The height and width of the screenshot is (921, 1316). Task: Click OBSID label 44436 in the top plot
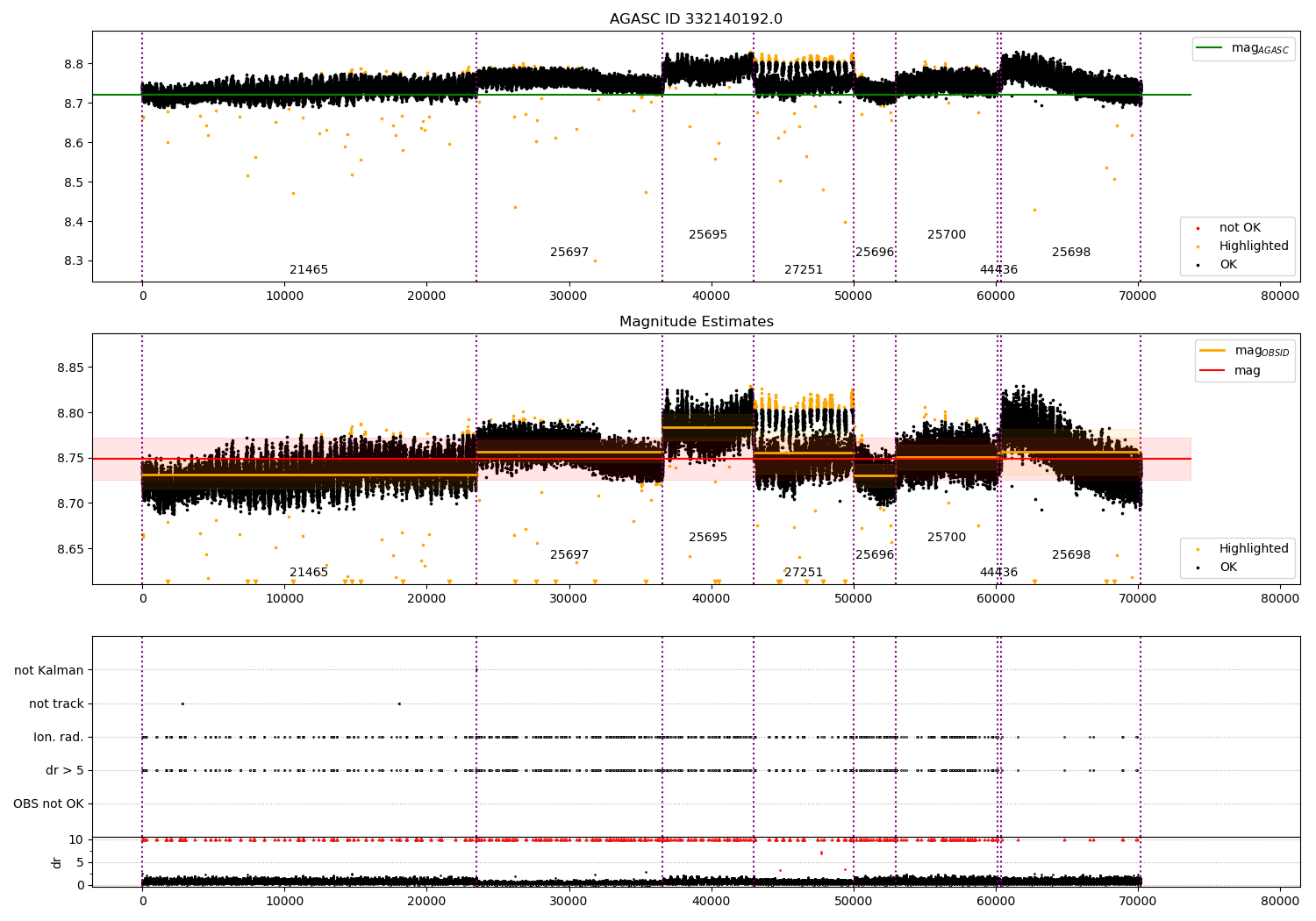[x=999, y=270]
